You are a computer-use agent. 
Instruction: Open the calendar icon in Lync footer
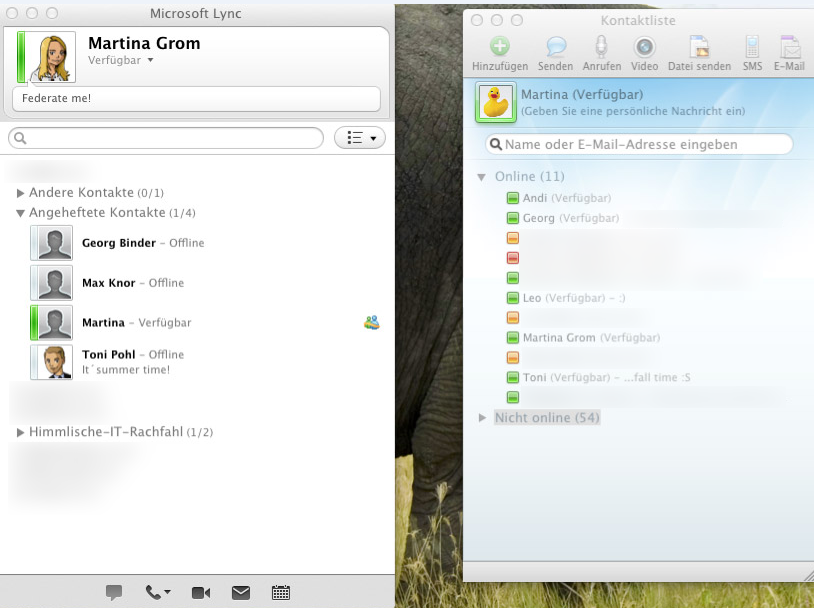tap(281, 593)
